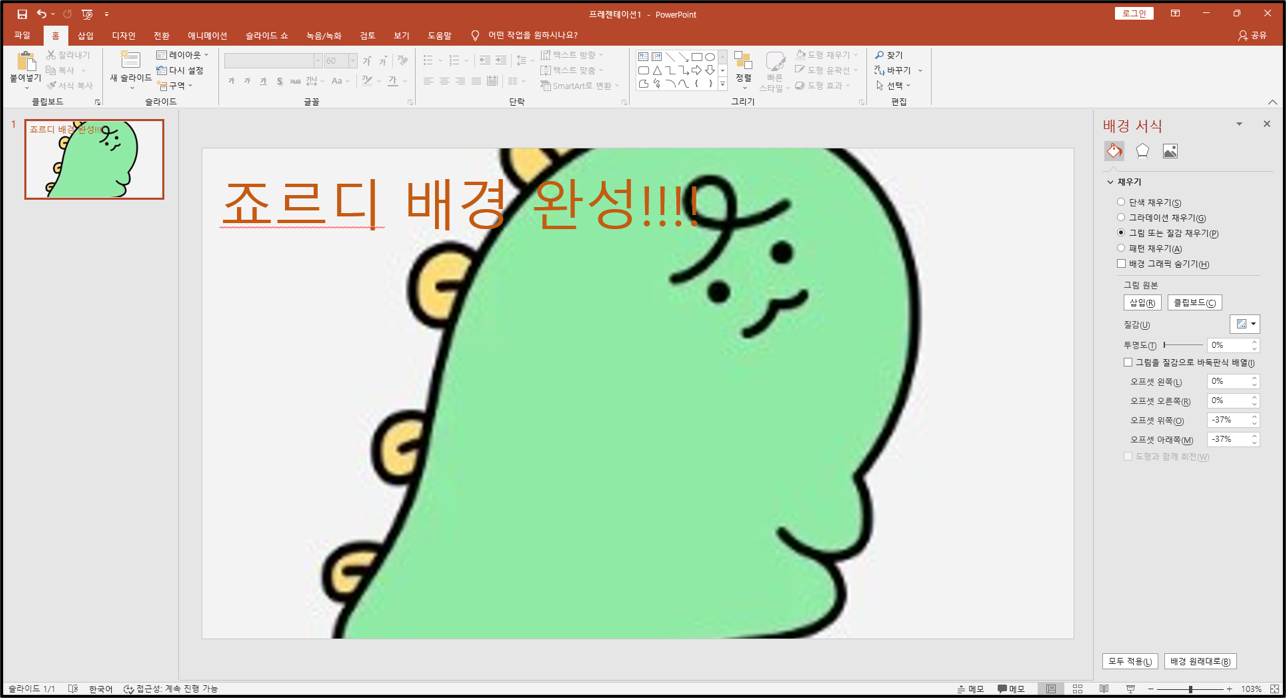Switch to Reading view icon in the status bar
This screenshot has width=1286, height=698.
[1104, 689]
